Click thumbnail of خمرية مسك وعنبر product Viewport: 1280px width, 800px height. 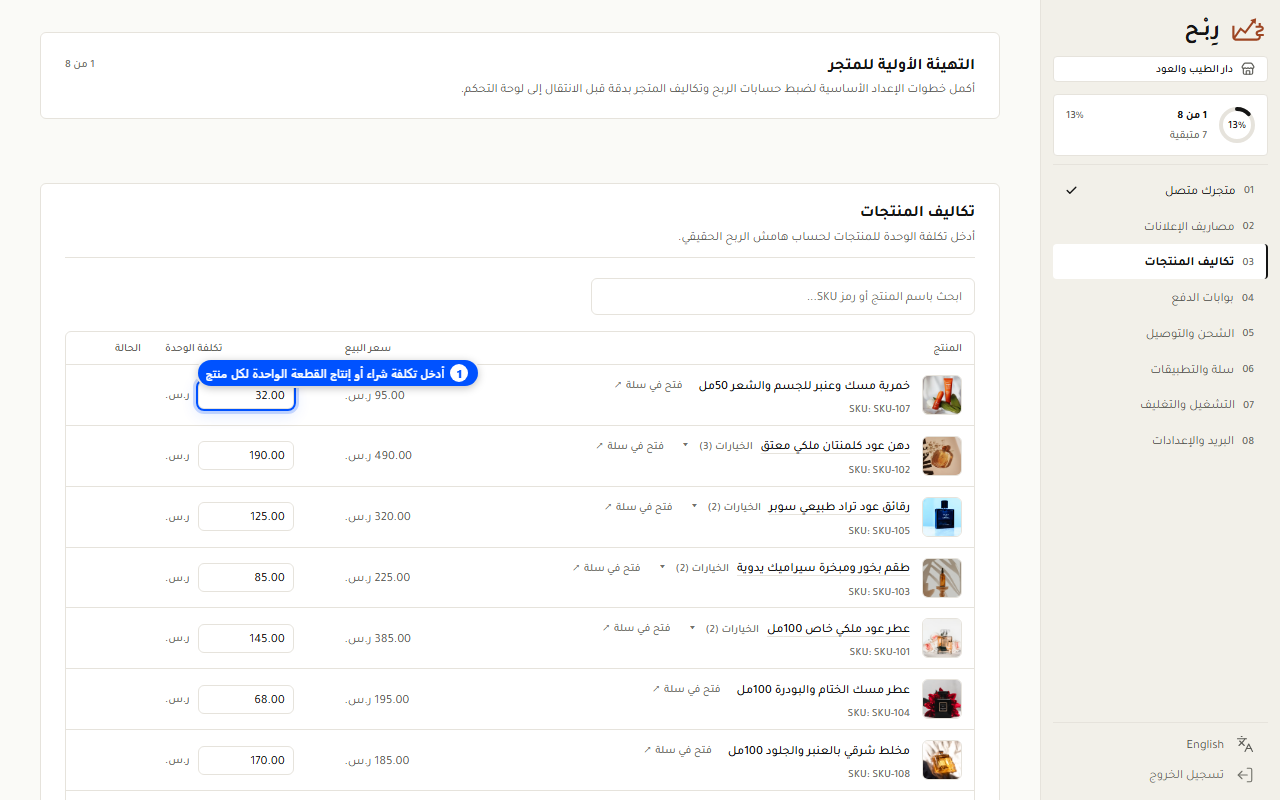click(942, 395)
